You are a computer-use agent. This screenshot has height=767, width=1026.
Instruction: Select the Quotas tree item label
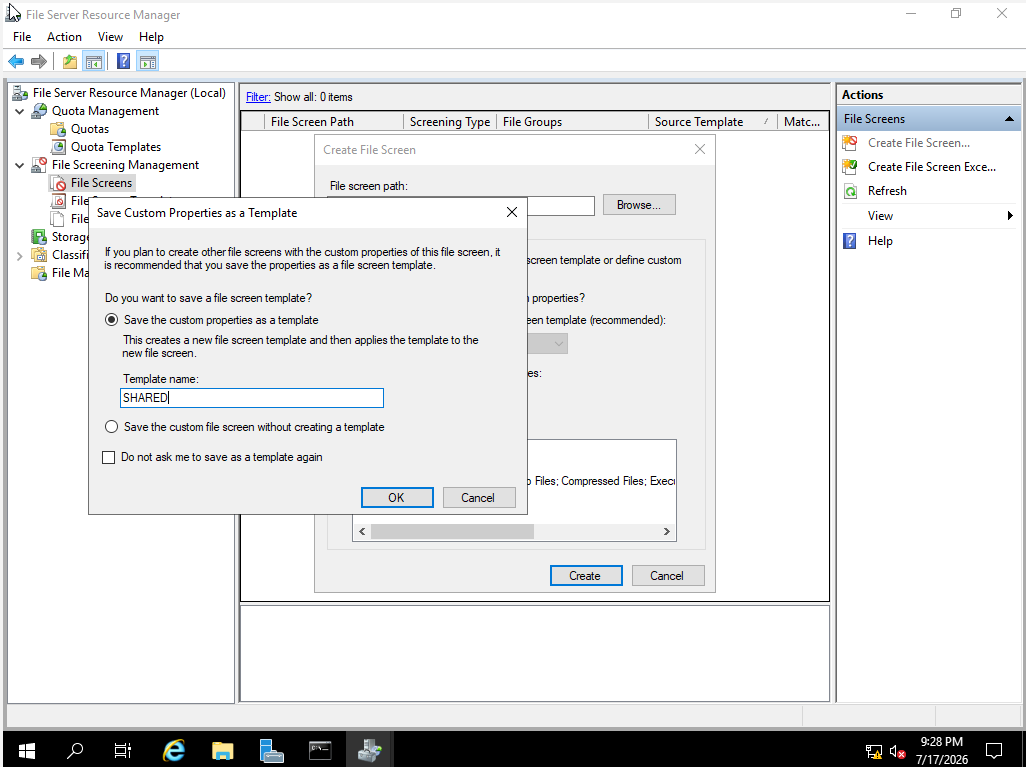point(90,129)
